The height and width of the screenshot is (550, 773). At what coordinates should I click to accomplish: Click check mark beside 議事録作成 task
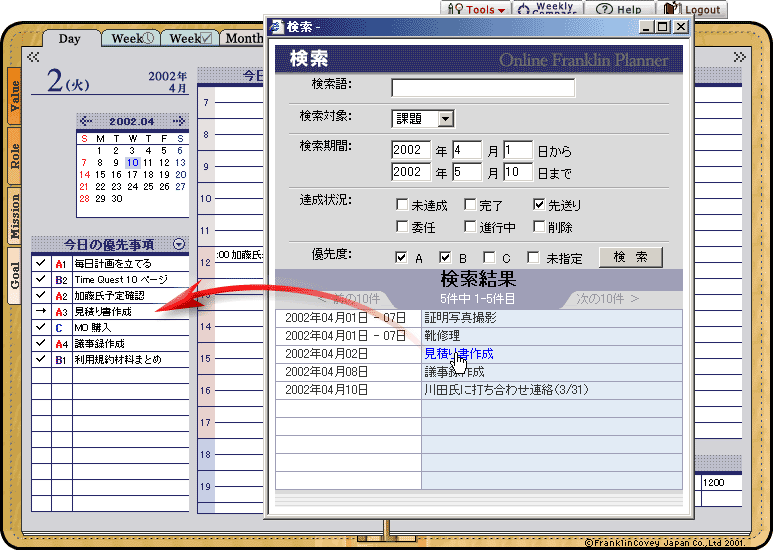(x=41, y=343)
